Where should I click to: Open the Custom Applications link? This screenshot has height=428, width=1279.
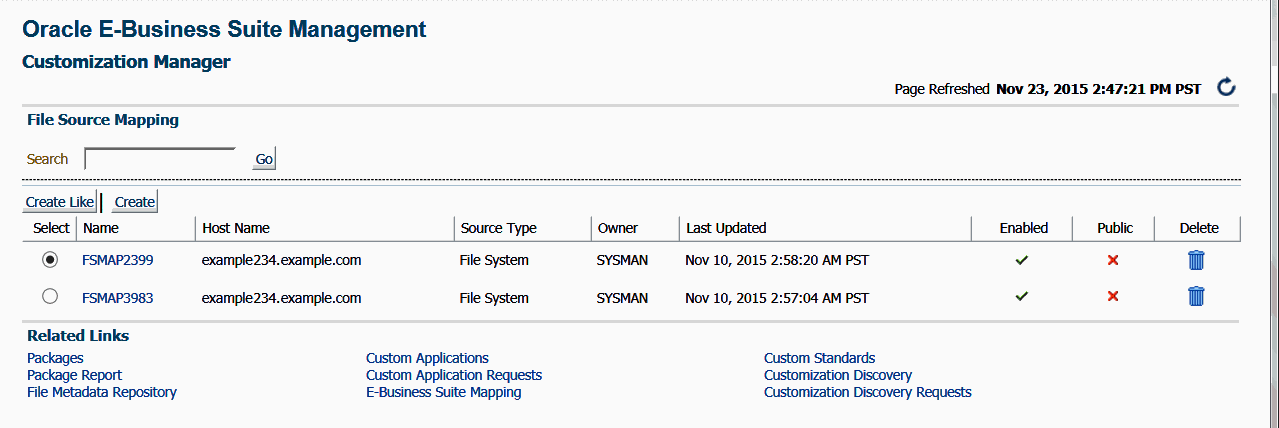[x=427, y=358]
